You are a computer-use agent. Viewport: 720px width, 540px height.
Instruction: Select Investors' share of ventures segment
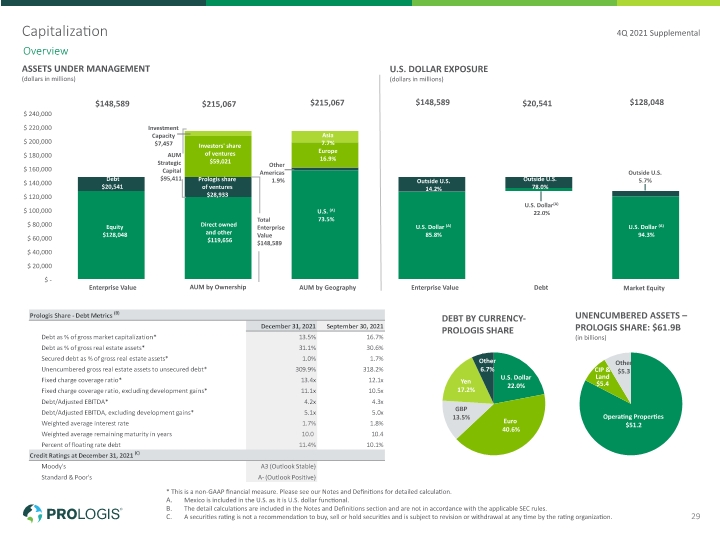pyautogui.click(x=218, y=156)
